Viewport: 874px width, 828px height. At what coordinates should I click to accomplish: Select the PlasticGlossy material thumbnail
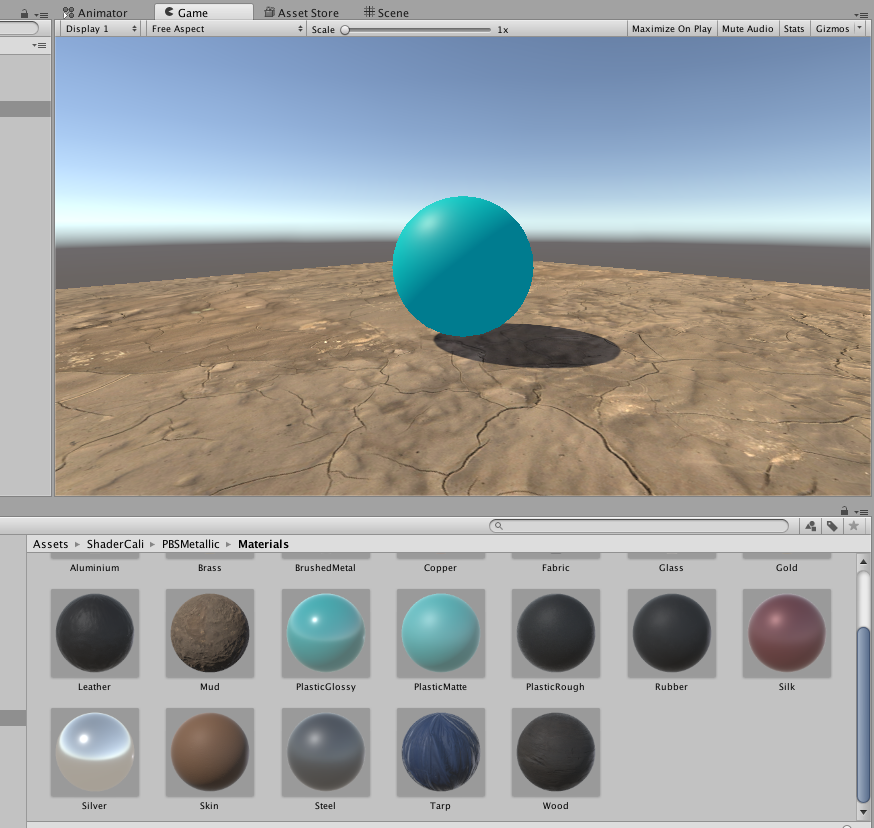324,632
